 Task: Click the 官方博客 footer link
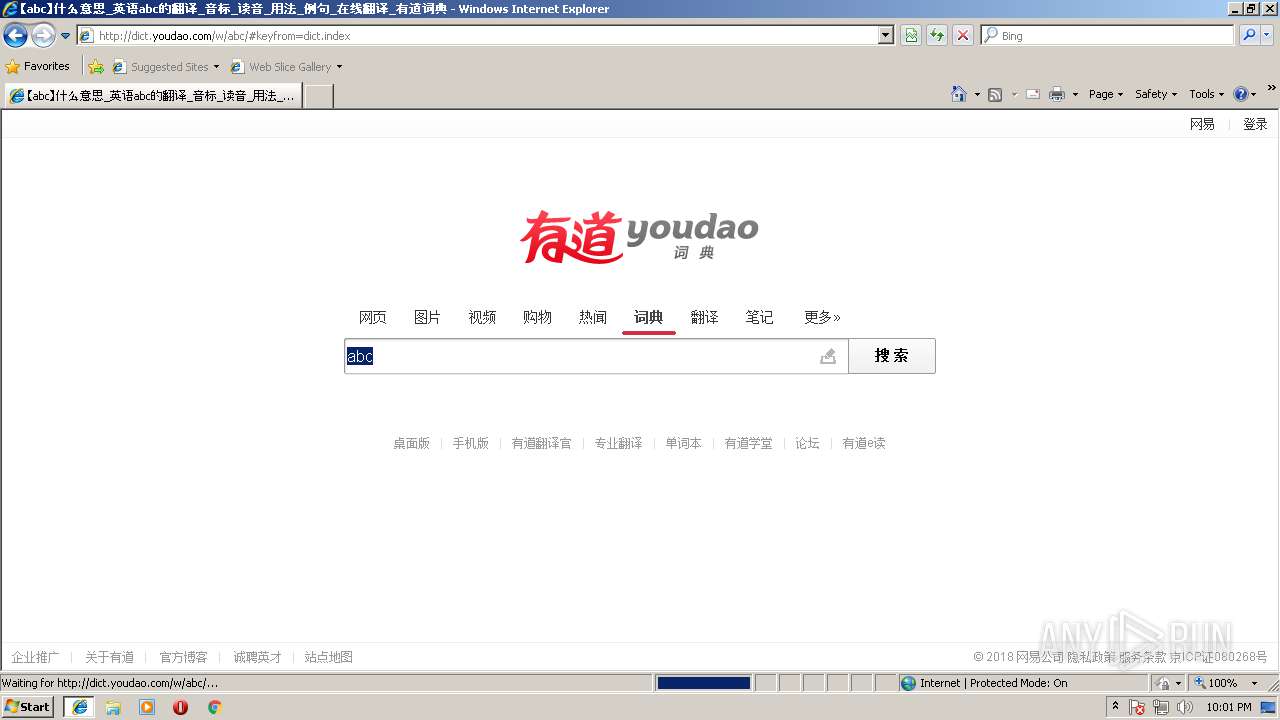[x=183, y=657]
